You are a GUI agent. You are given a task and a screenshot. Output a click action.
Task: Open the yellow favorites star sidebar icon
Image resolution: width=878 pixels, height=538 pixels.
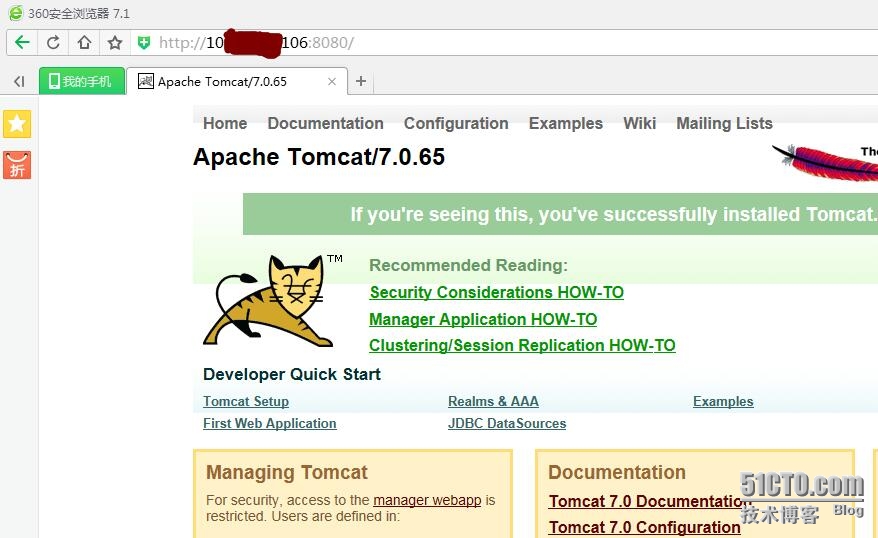[x=17, y=124]
